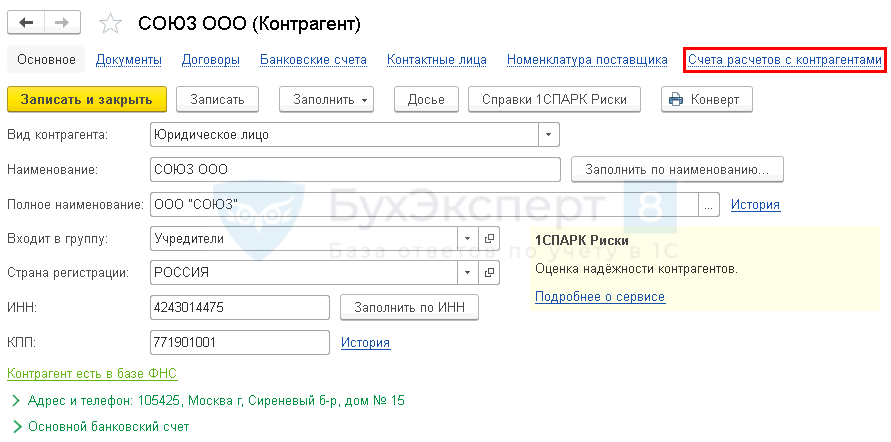Viewport: 891px width, 442px height.
Task: Click the РОССИЯ country field
Action: [x=304, y=273]
